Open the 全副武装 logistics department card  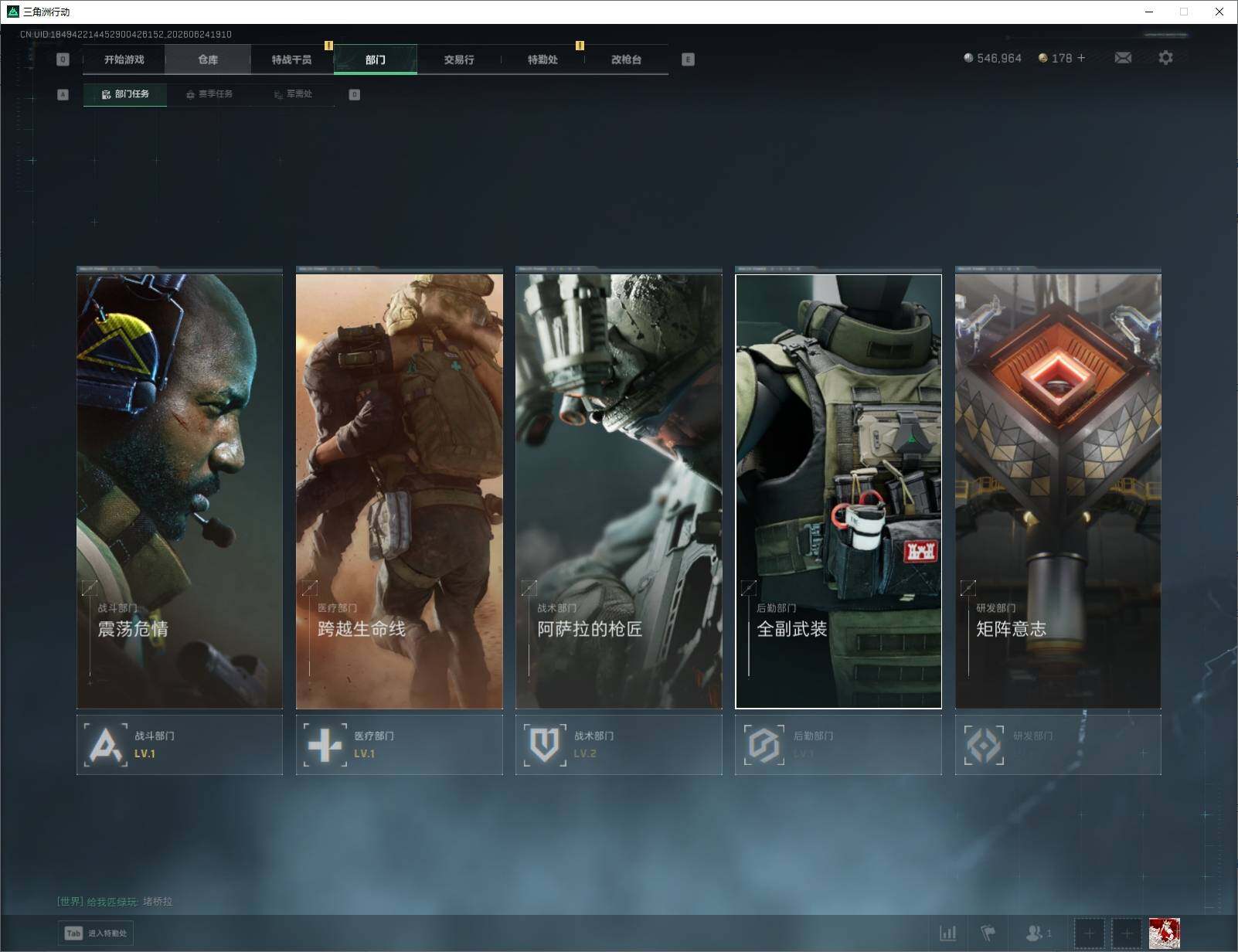pos(838,490)
